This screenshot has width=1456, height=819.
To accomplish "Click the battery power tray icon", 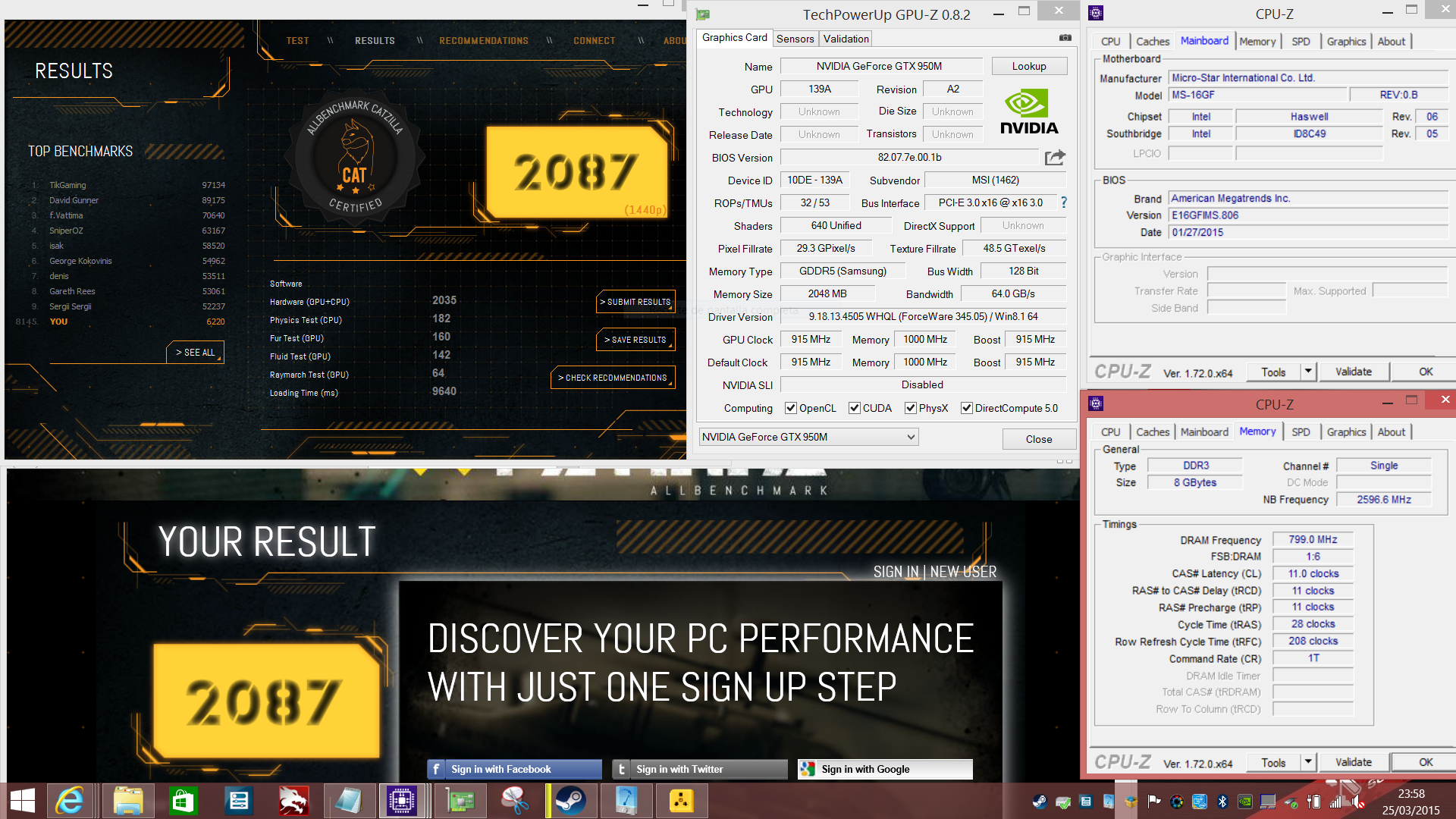I will coord(1313,802).
